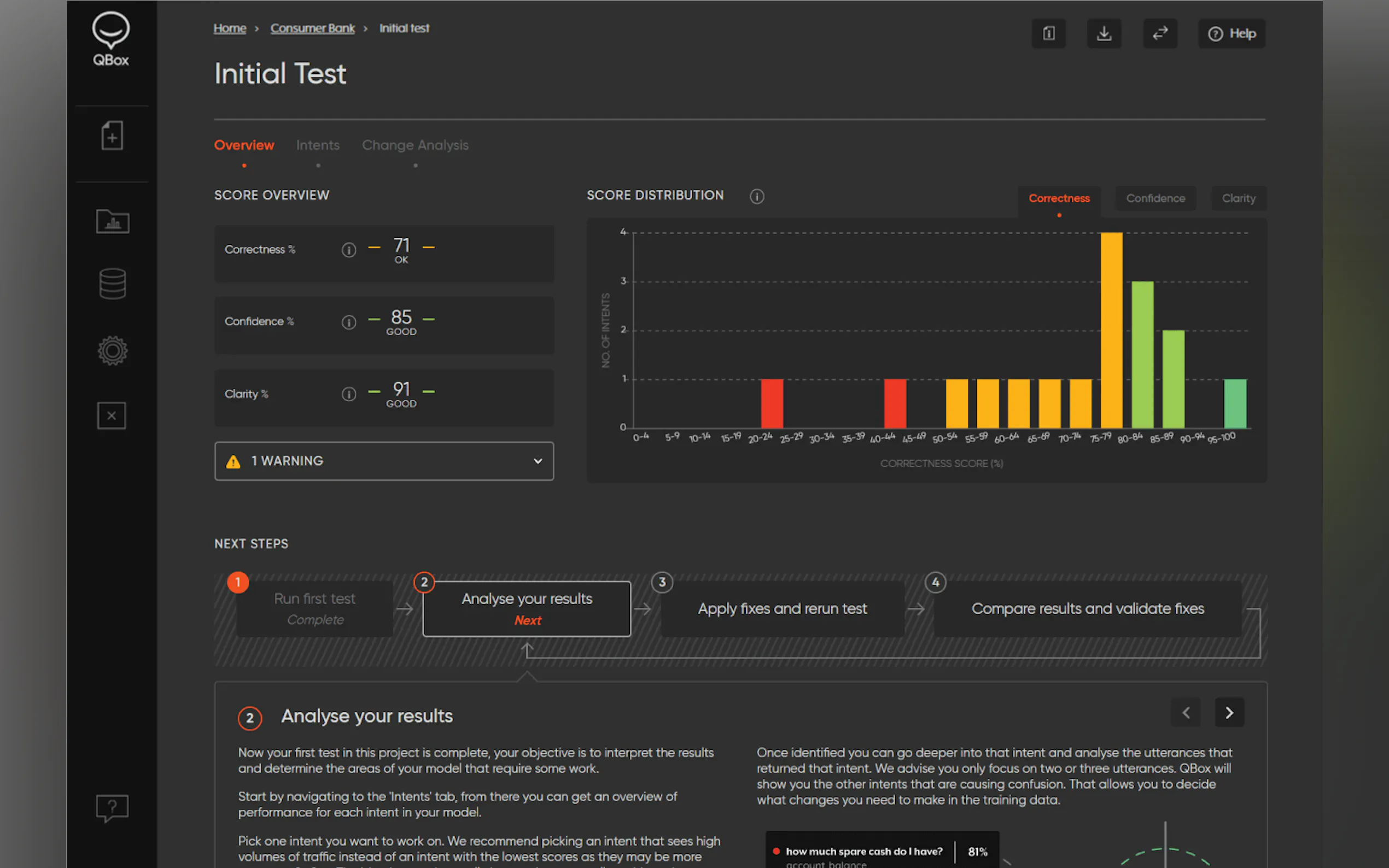Show Confidence score distribution
The image size is (1389, 868).
pos(1155,198)
